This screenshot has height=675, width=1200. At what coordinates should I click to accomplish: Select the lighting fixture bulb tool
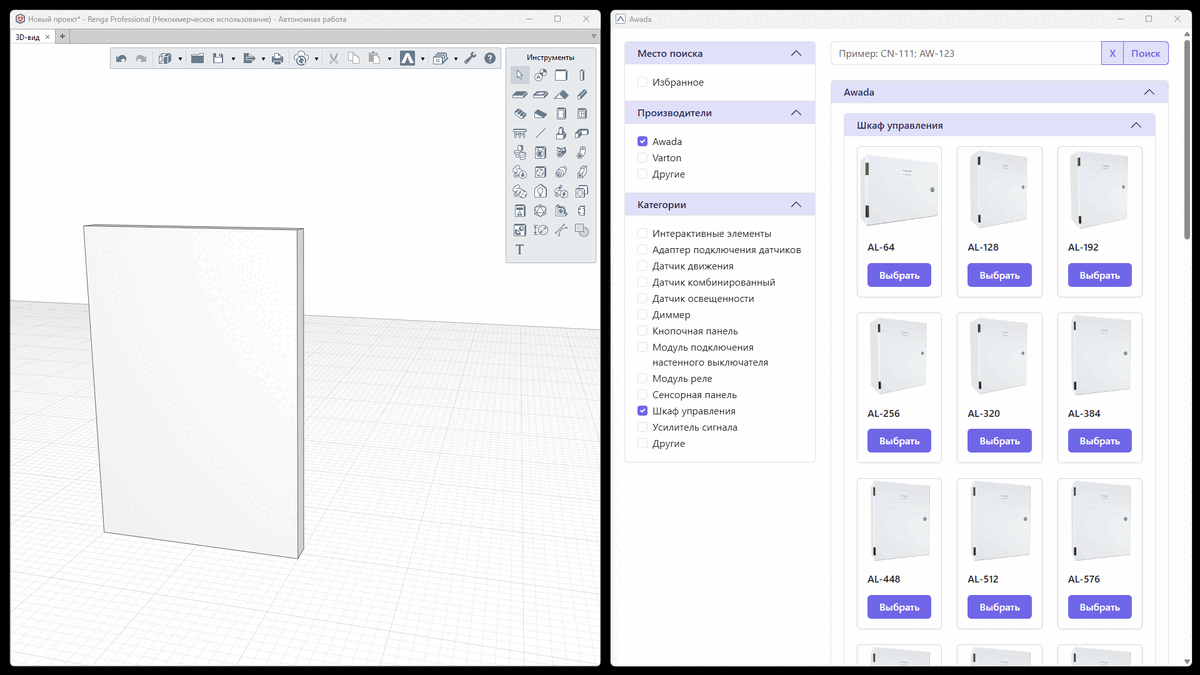pyautogui.click(x=540, y=191)
